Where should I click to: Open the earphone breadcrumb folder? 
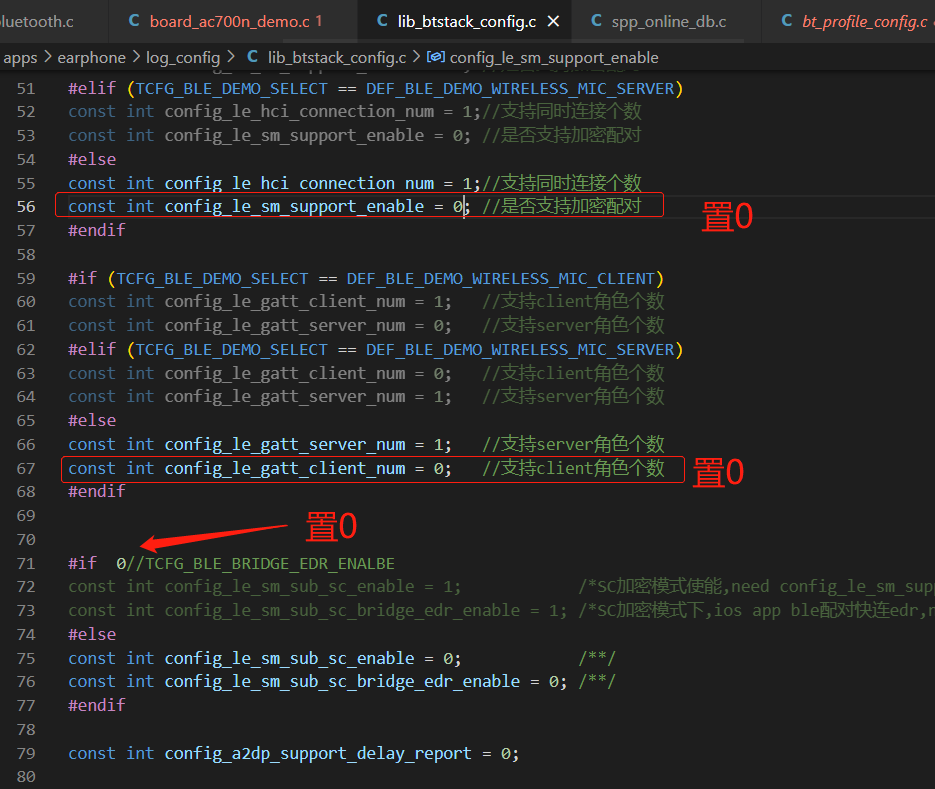coord(91,57)
